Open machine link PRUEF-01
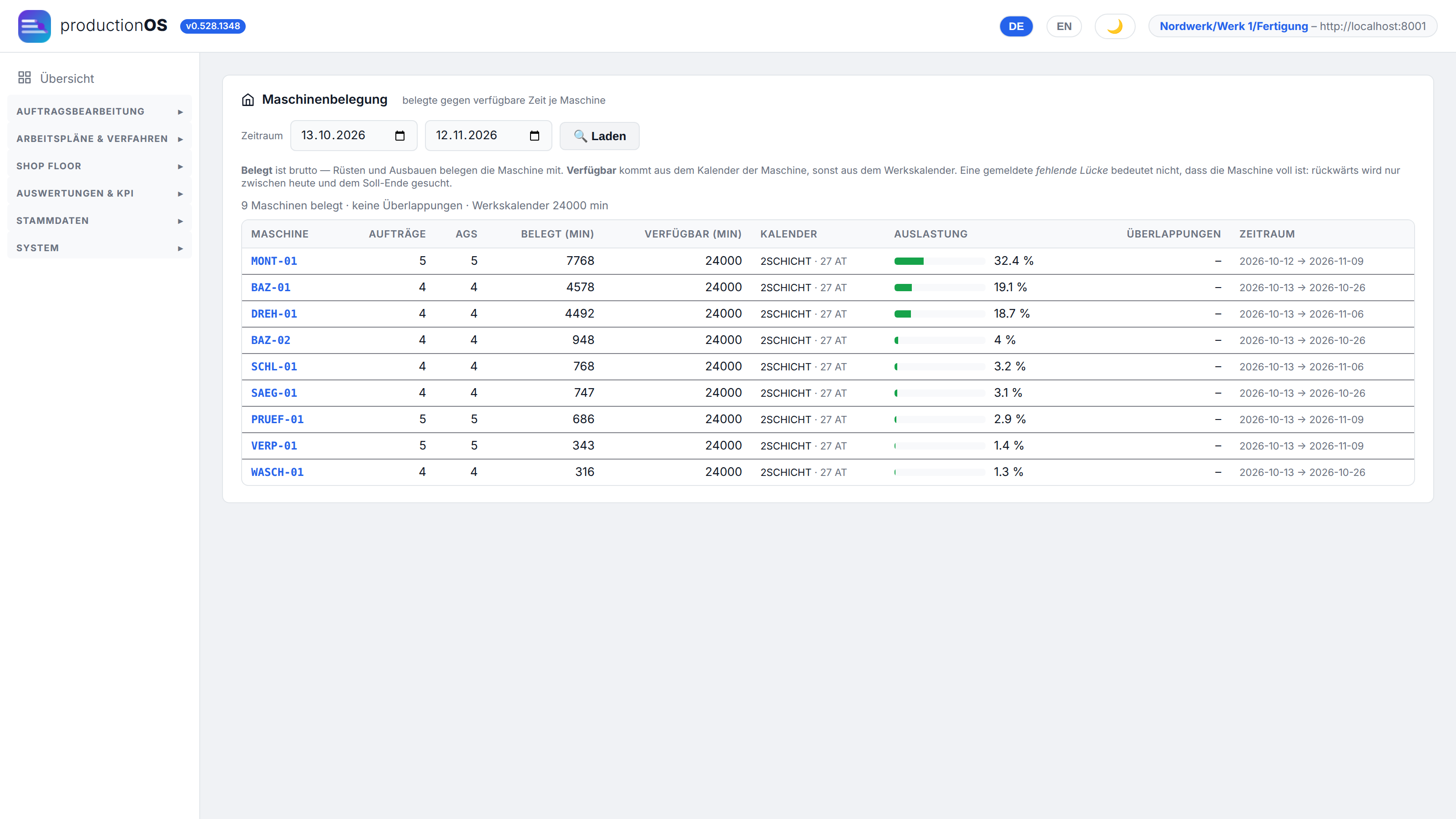 (277, 420)
